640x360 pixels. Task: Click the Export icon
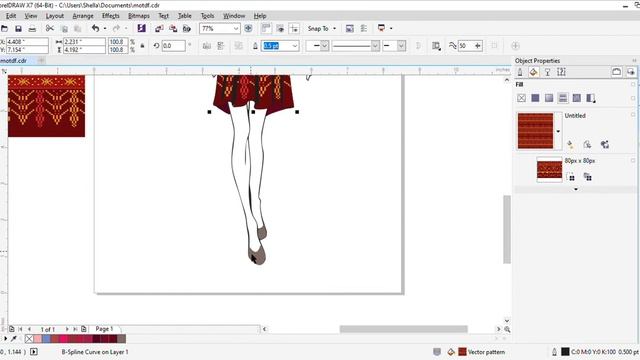(173, 29)
